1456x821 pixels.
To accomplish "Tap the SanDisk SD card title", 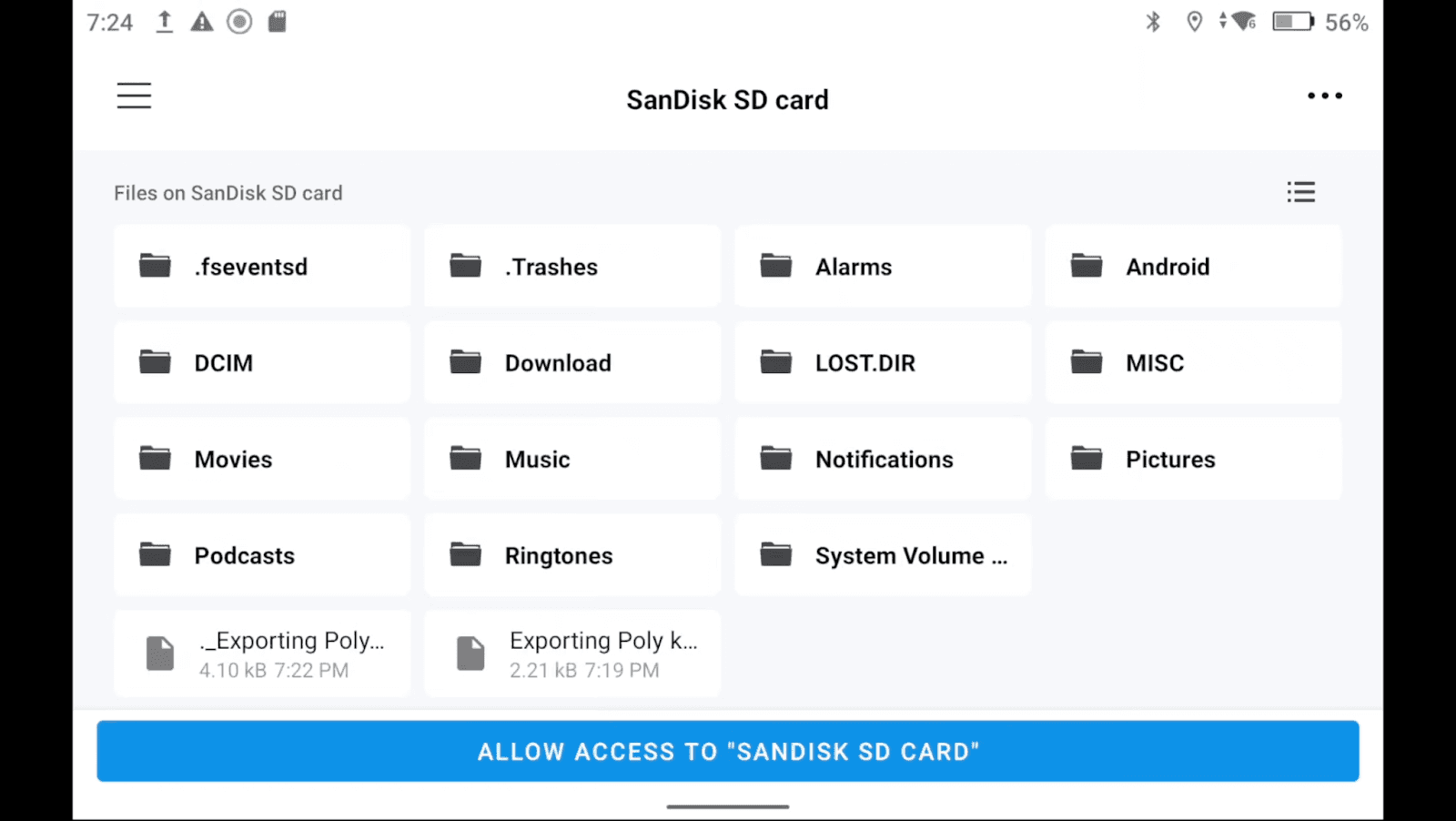I will (727, 99).
